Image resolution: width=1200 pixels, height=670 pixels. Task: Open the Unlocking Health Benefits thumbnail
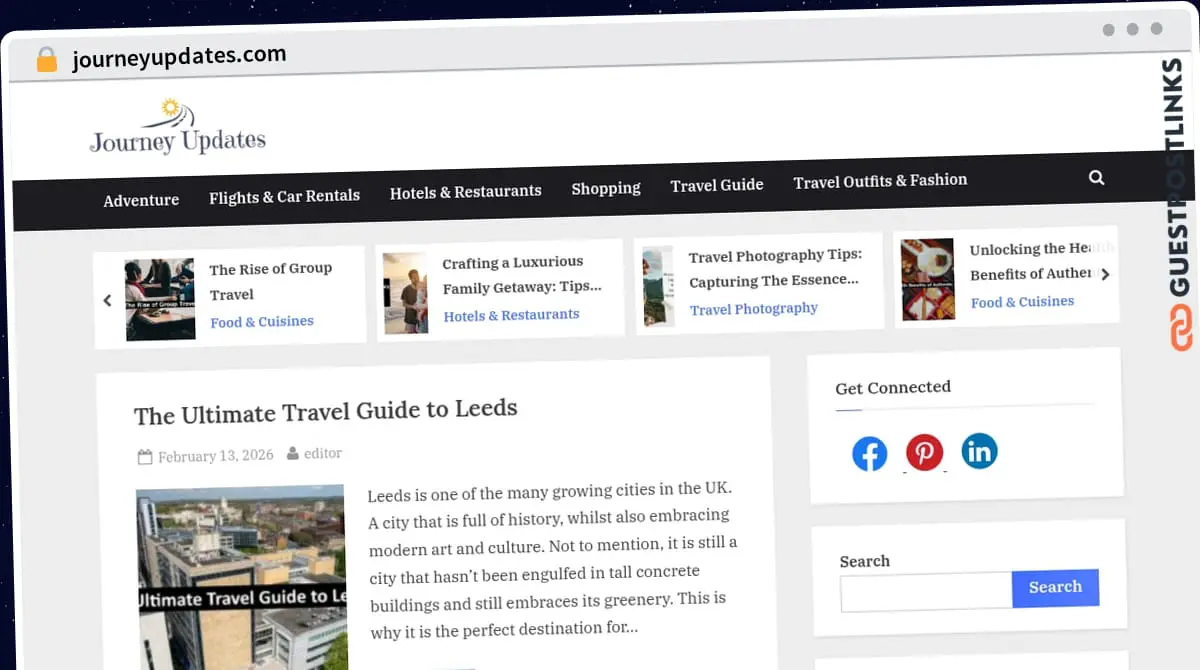[x=927, y=279]
